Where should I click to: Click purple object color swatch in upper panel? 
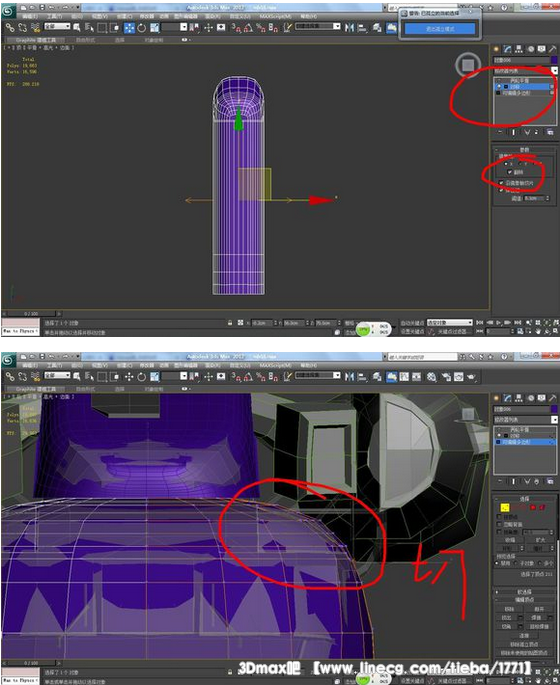[554, 60]
